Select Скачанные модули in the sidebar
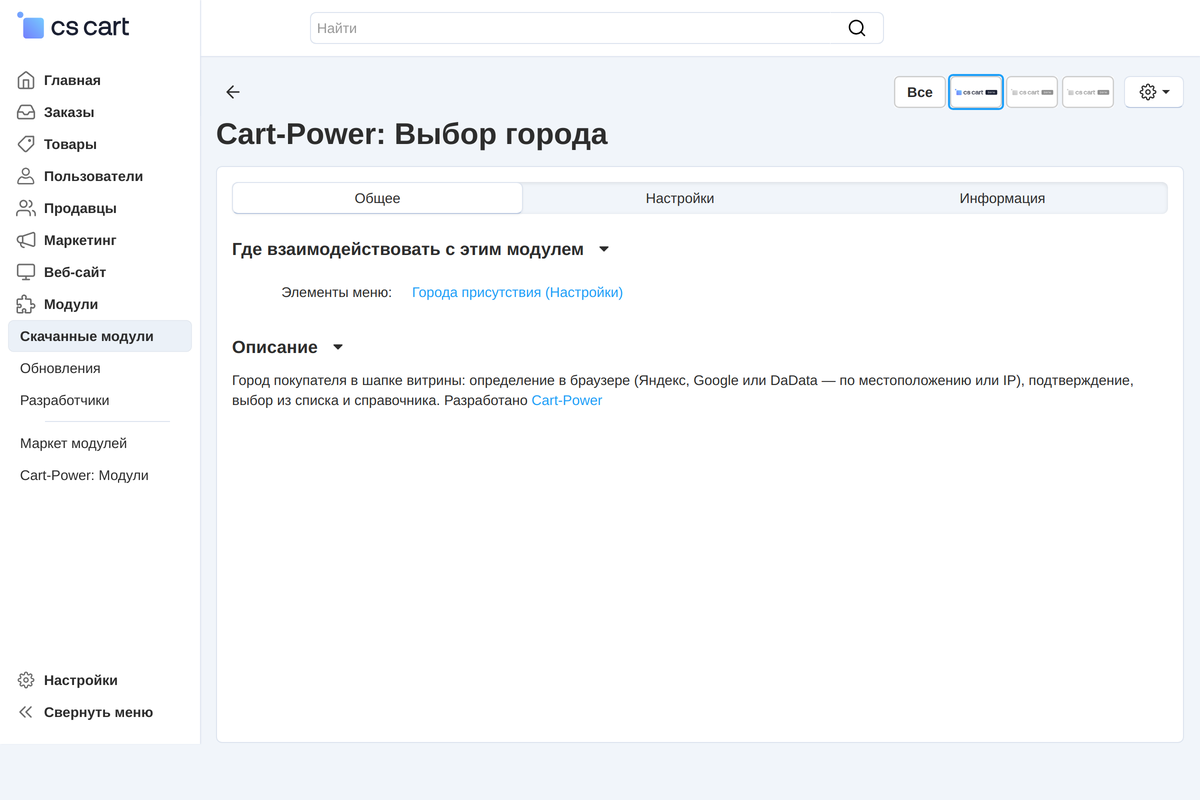 point(100,336)
